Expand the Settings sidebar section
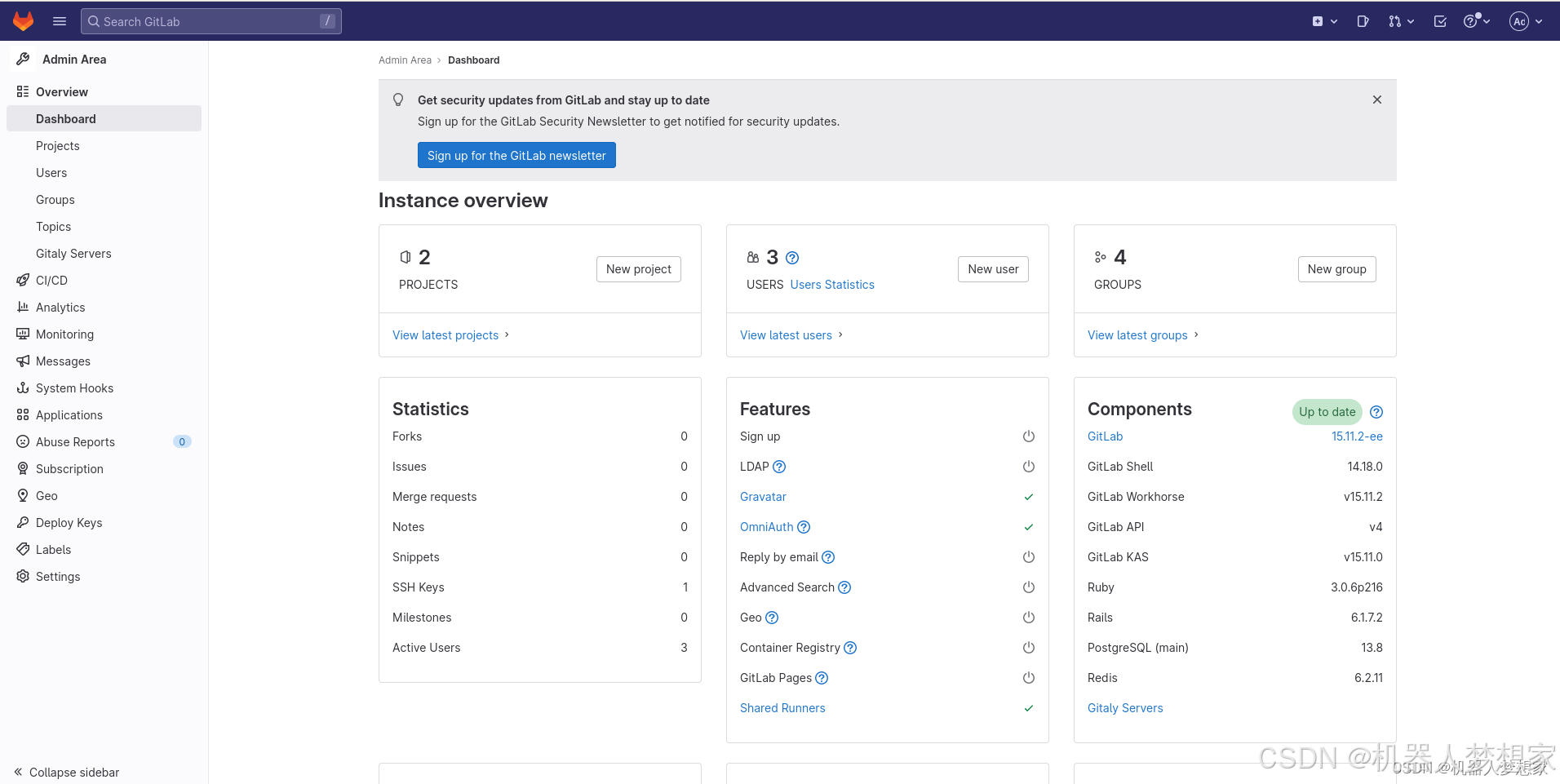This screenshot has height=784, width=1560. [104, 577]
